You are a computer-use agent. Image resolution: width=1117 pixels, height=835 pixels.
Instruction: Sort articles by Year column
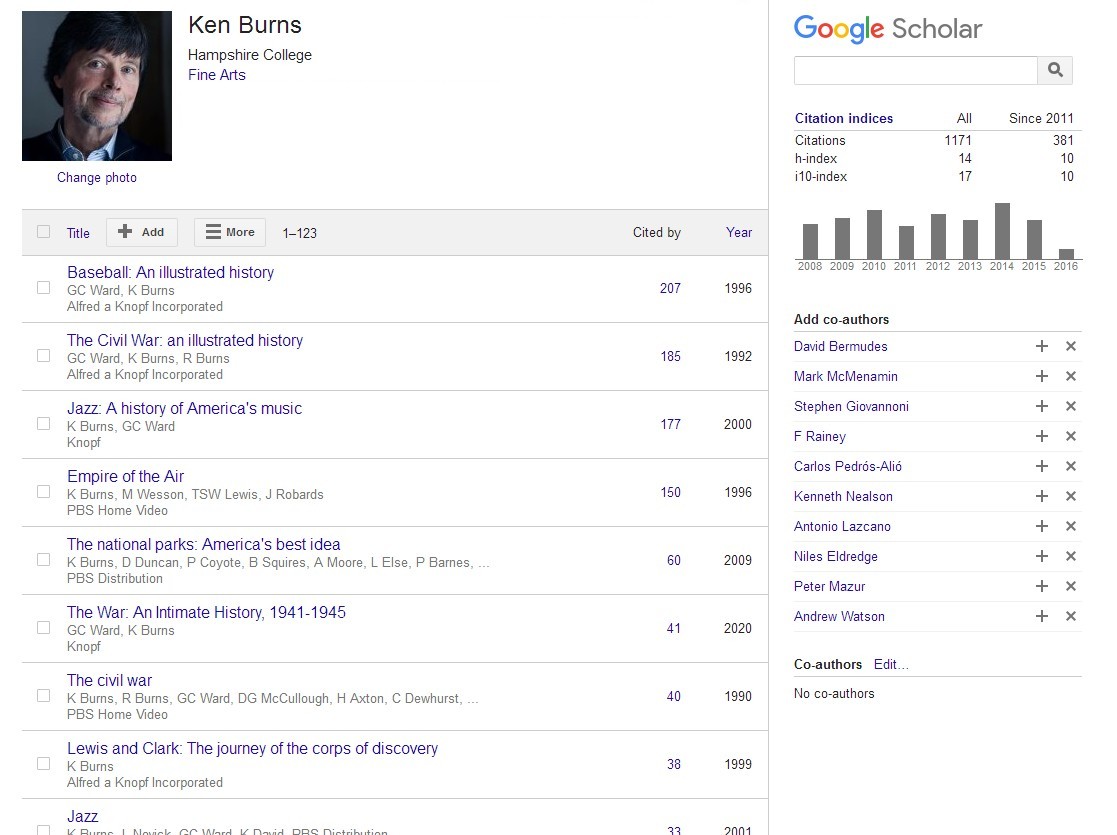coord(739,232)
